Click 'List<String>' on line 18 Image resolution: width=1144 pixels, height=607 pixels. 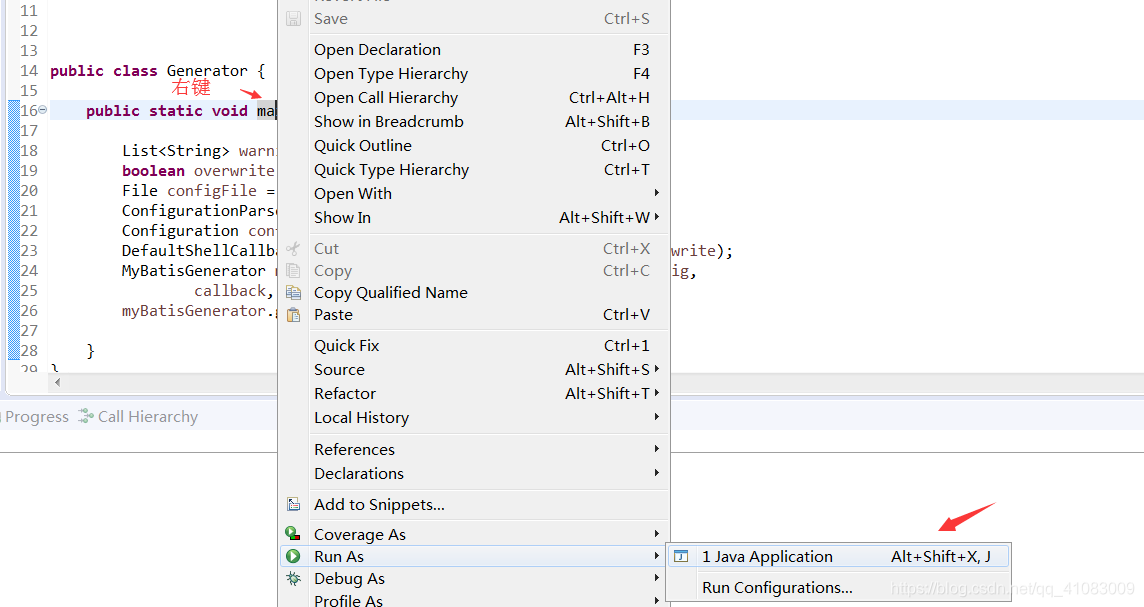pyautogui.click(x=176, y=151)
